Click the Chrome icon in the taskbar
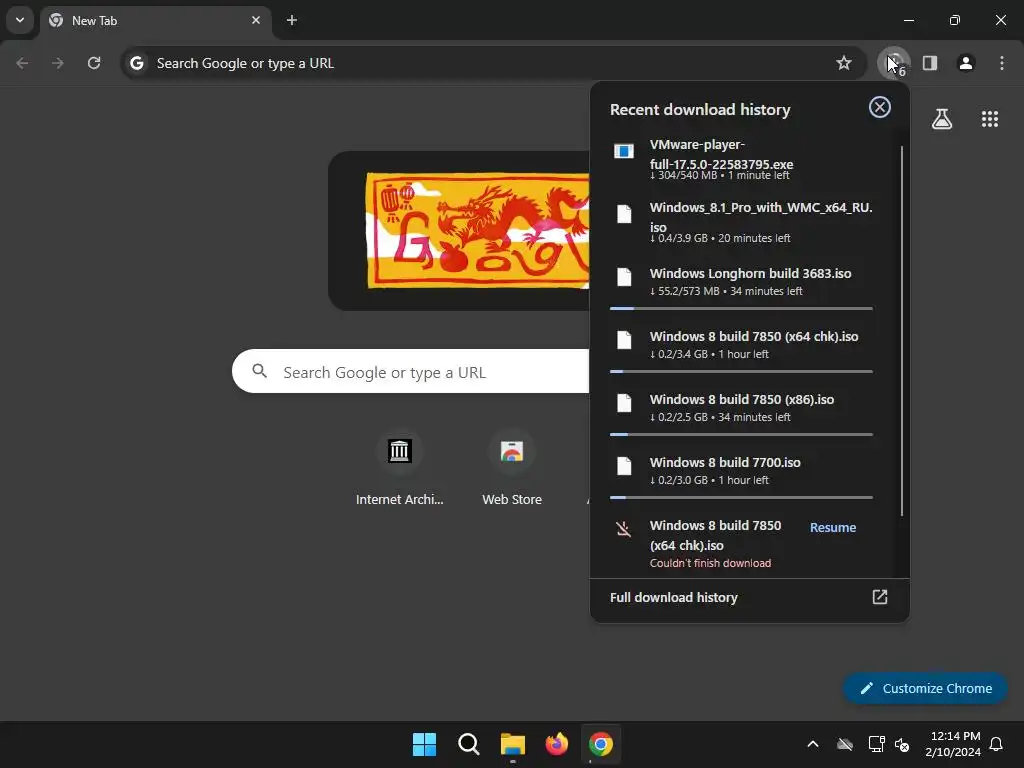The width and height of the screenshot is (1024, 768). (601, 744)
